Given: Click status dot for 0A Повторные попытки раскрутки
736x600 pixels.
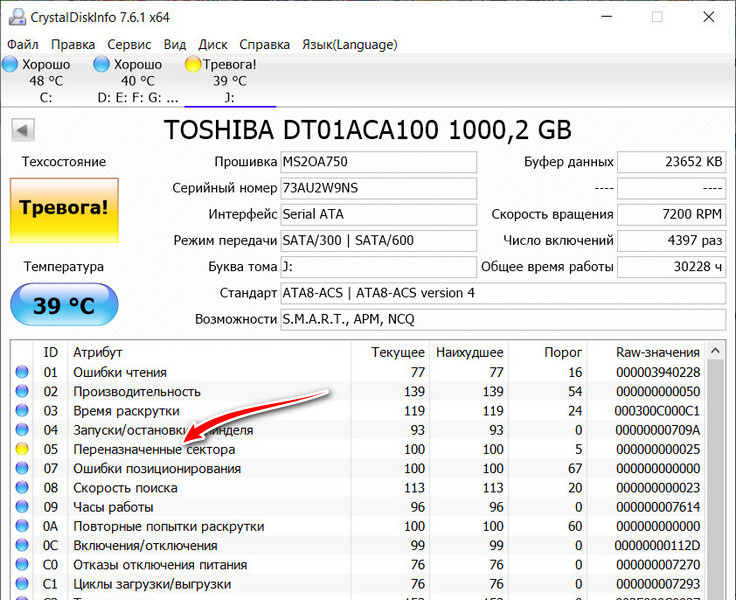Looking at the screenshot, I should click(x=22, y=526).
